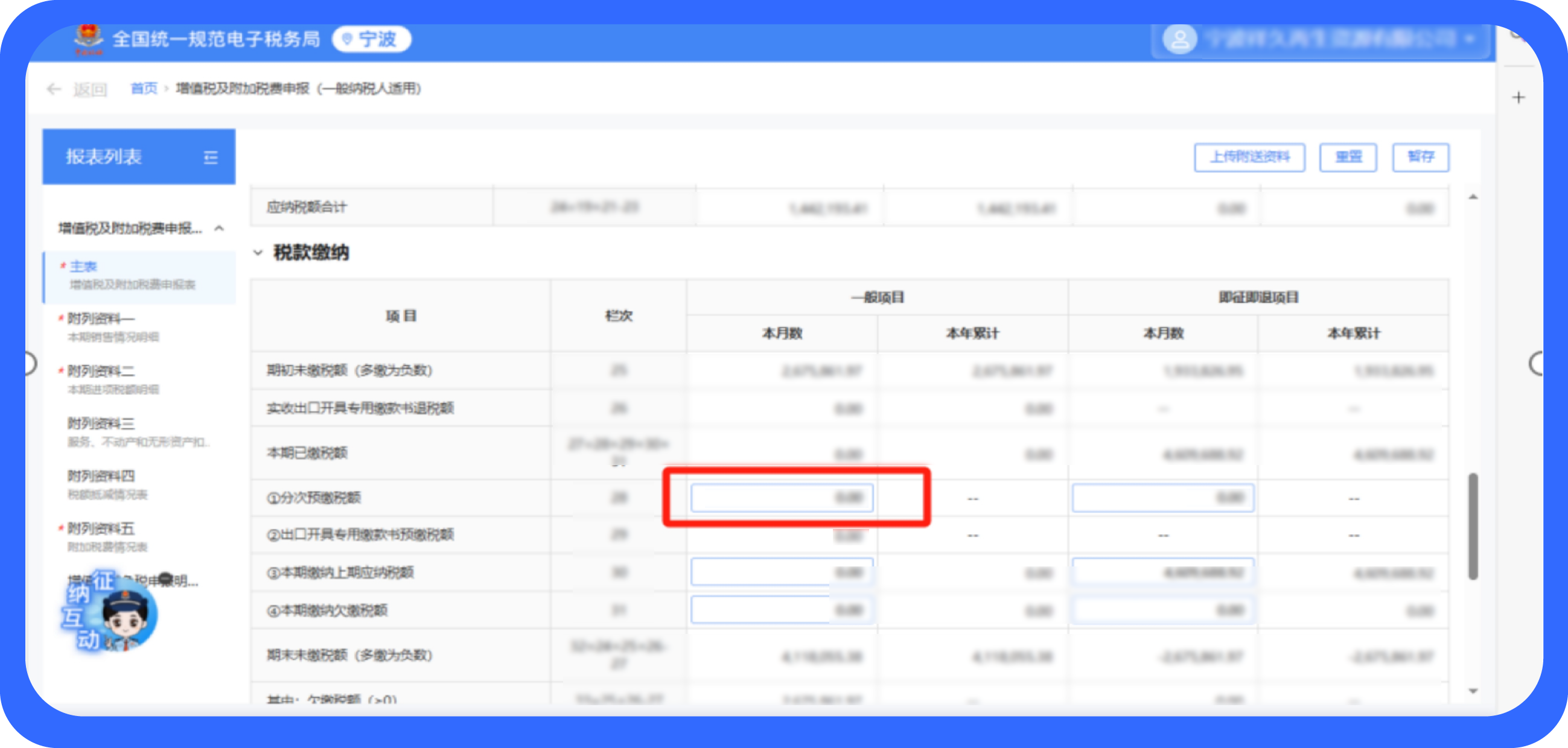Click the 暂存 button

tap(1420, 157)
